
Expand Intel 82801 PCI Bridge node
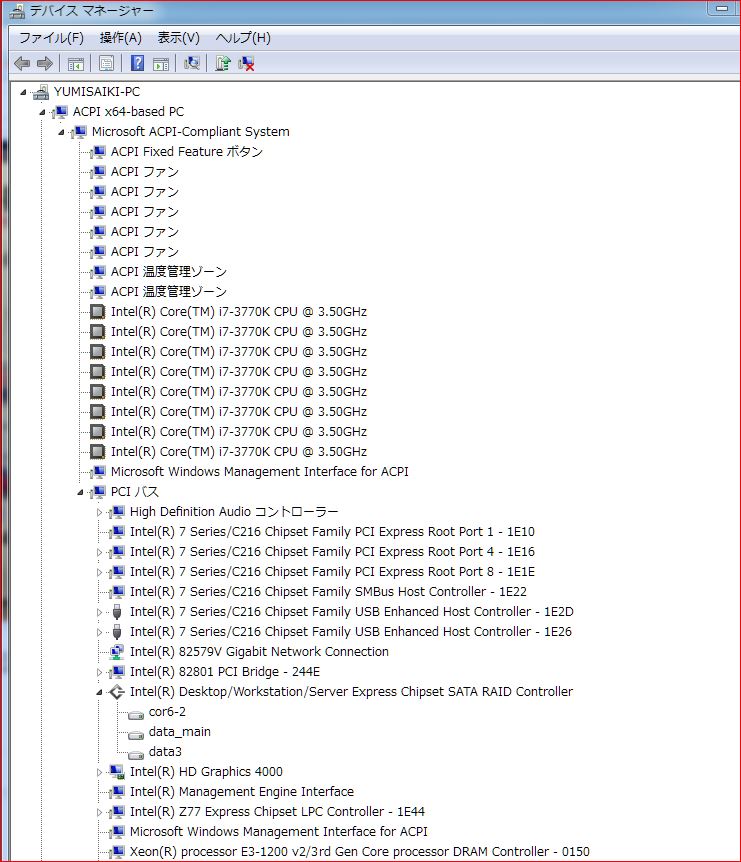(x=99, y=672)
